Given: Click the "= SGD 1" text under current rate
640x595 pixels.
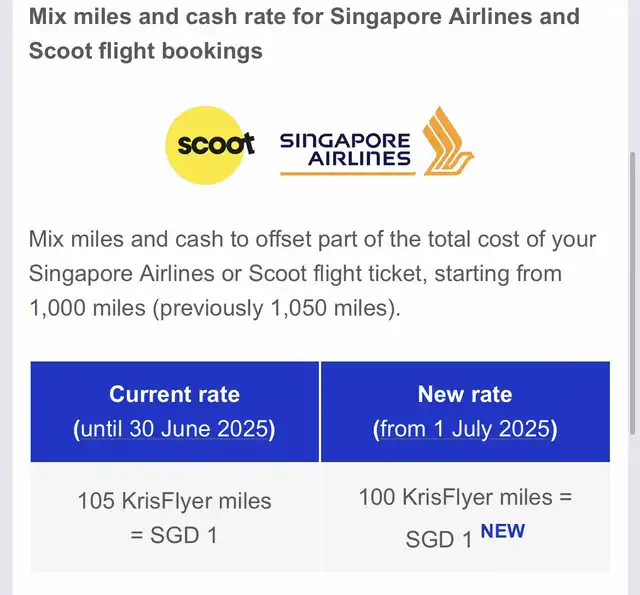Looking at the screenshot, I should [x=174, y=535].
